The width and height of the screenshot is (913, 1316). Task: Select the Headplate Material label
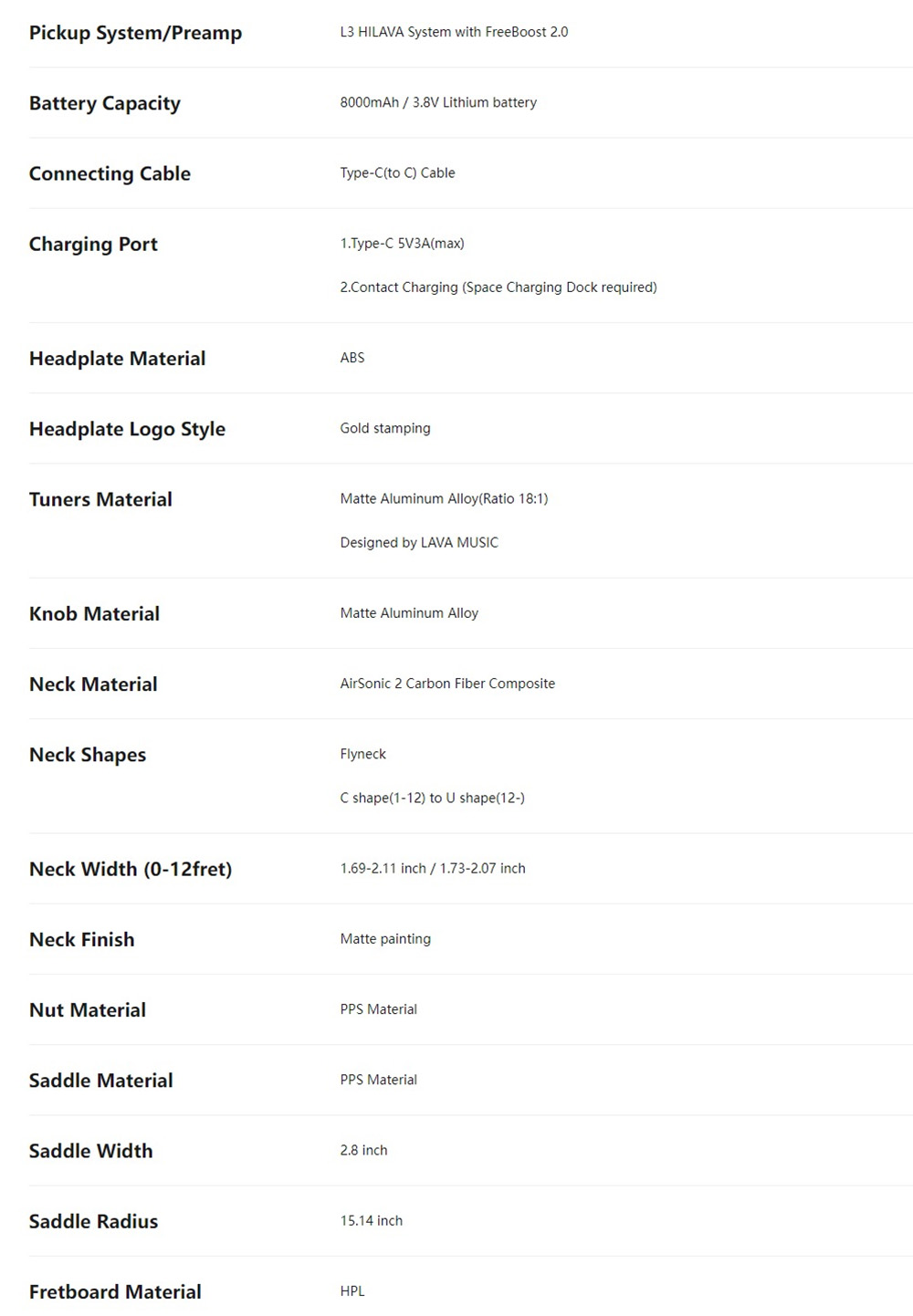pyautogui.click(x=117, y=359)
